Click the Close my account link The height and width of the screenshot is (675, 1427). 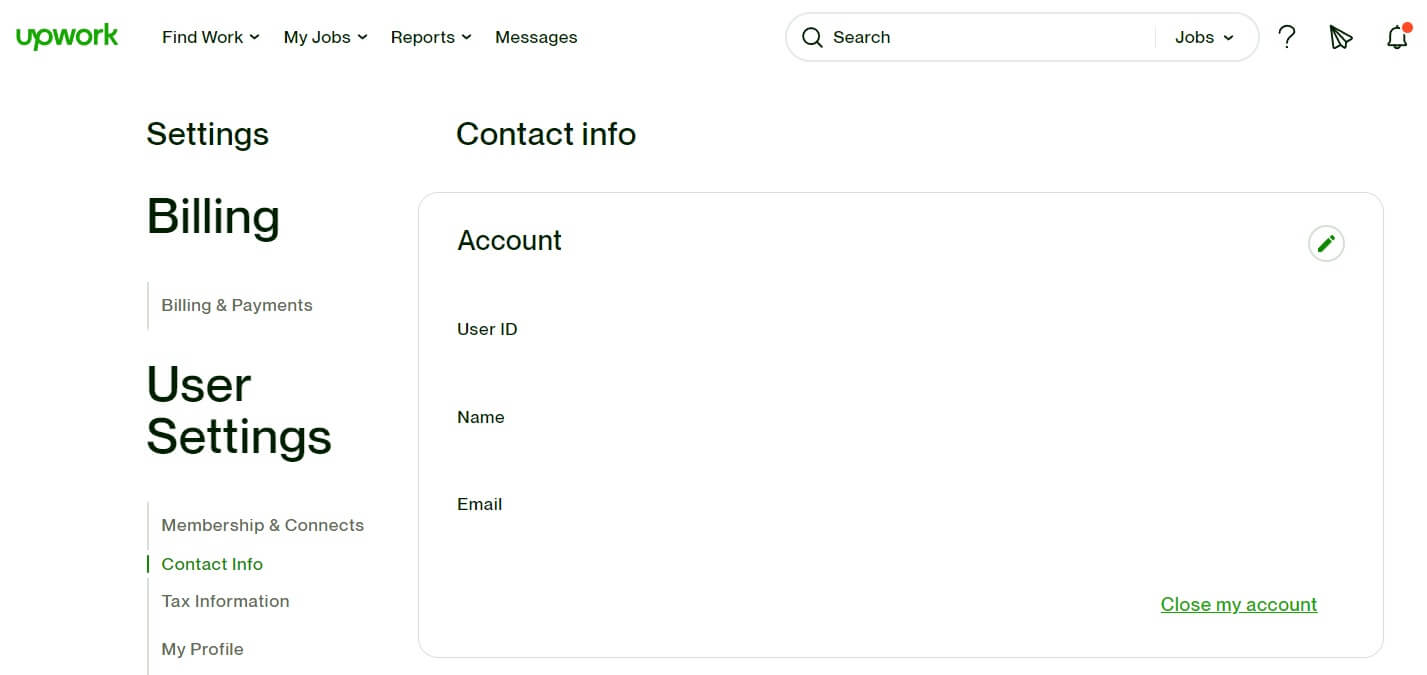coord(1238,604)
